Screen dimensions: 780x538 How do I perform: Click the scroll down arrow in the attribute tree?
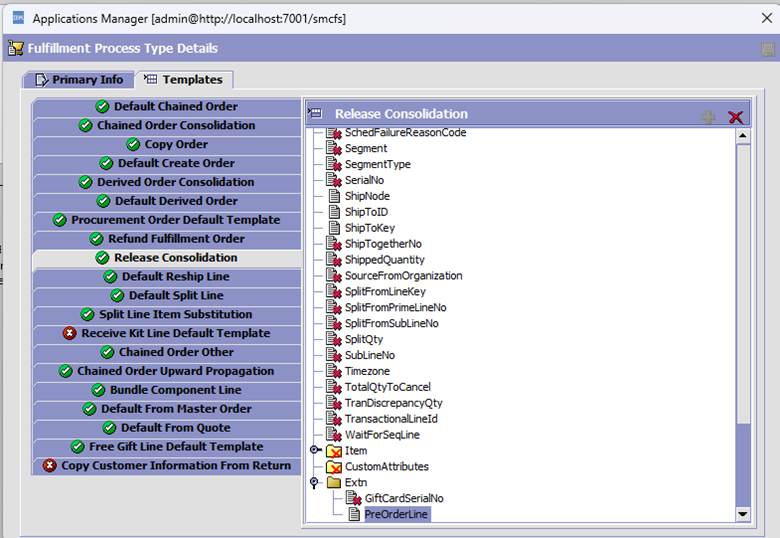click(x=742, y=513)
